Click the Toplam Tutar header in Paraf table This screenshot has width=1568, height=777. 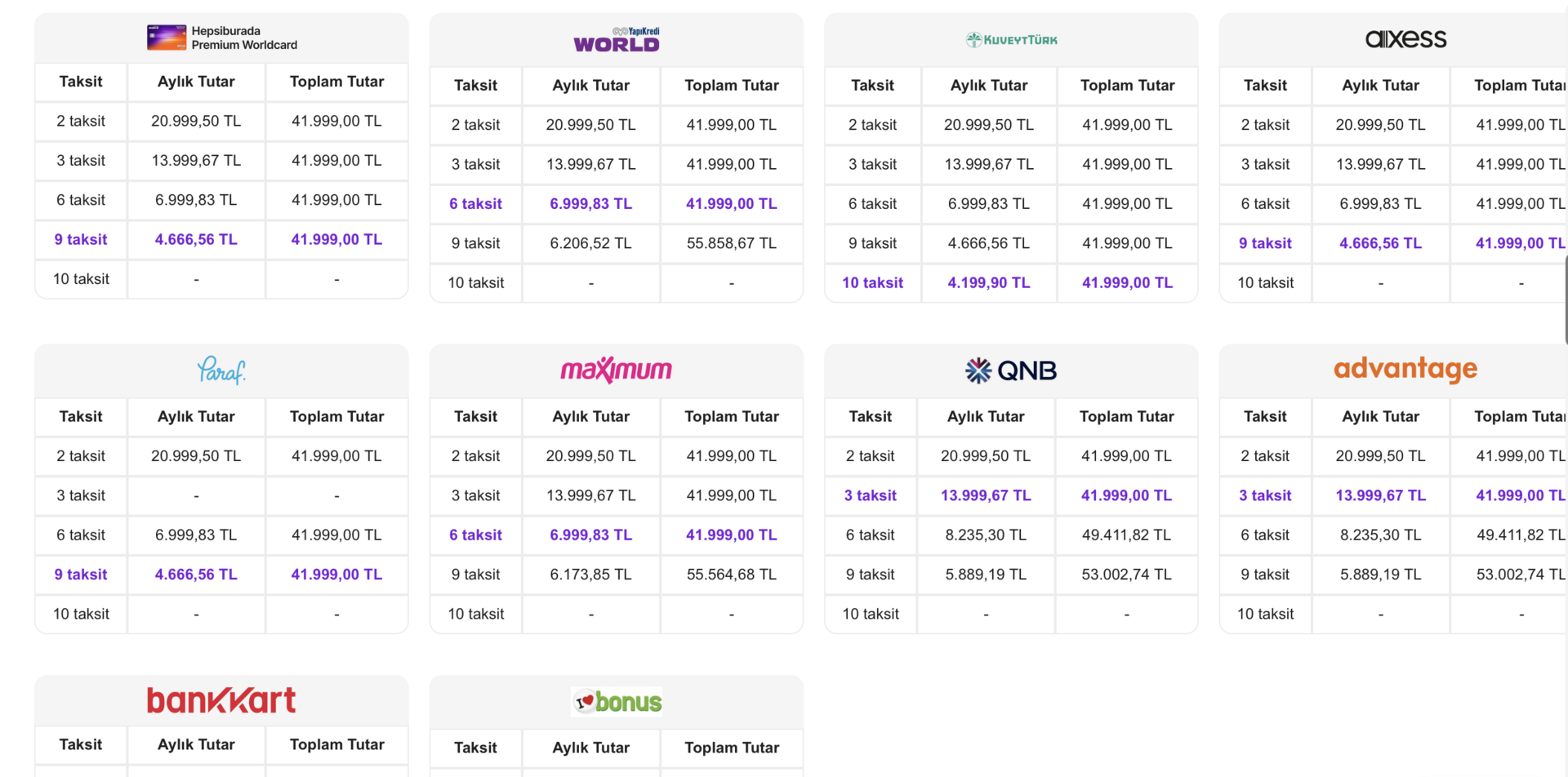click(x=336, y=416)
